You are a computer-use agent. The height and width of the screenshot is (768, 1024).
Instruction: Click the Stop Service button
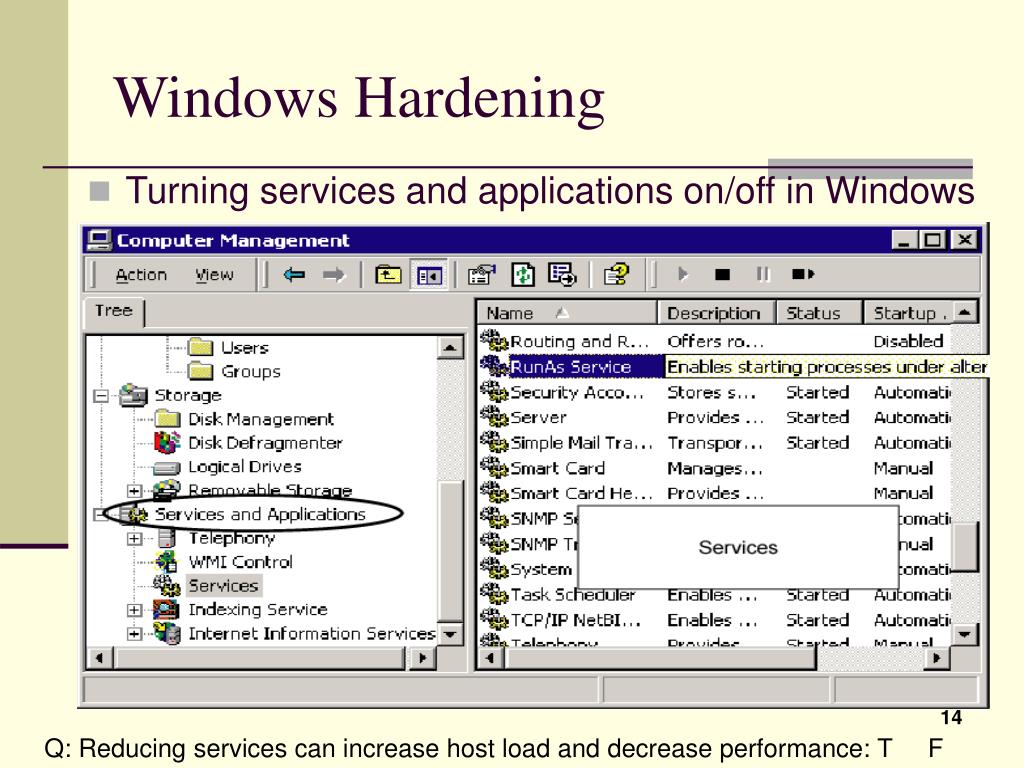[x=722, y=274]
